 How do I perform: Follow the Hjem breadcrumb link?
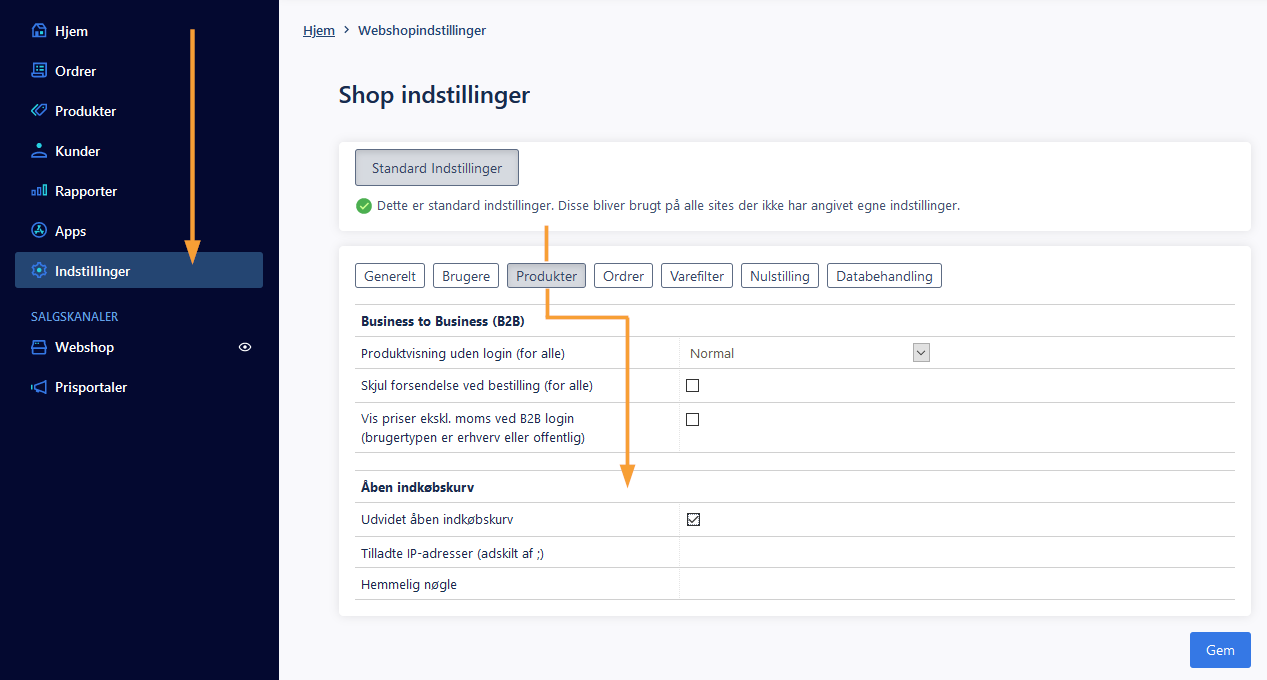[319, 31]
